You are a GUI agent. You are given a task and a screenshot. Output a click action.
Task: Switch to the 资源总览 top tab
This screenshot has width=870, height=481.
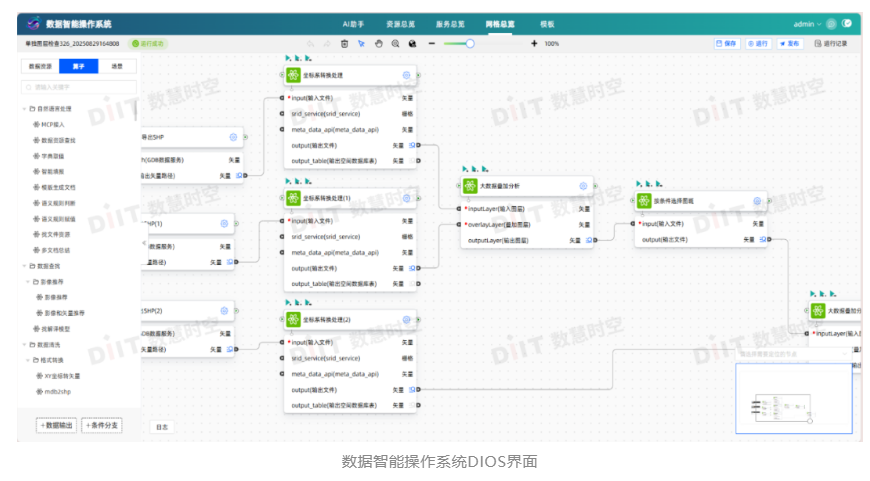(x=401, y=23)
